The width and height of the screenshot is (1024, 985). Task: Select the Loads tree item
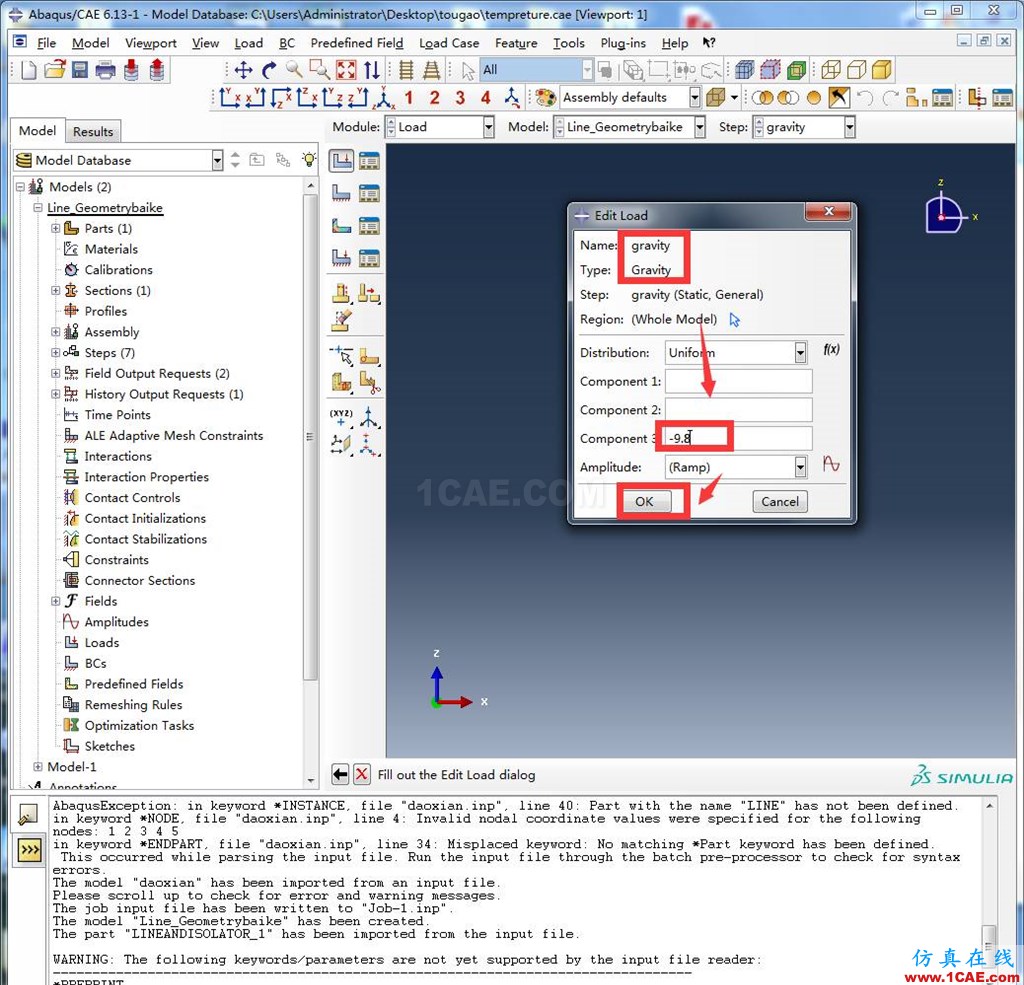point(102,643)
